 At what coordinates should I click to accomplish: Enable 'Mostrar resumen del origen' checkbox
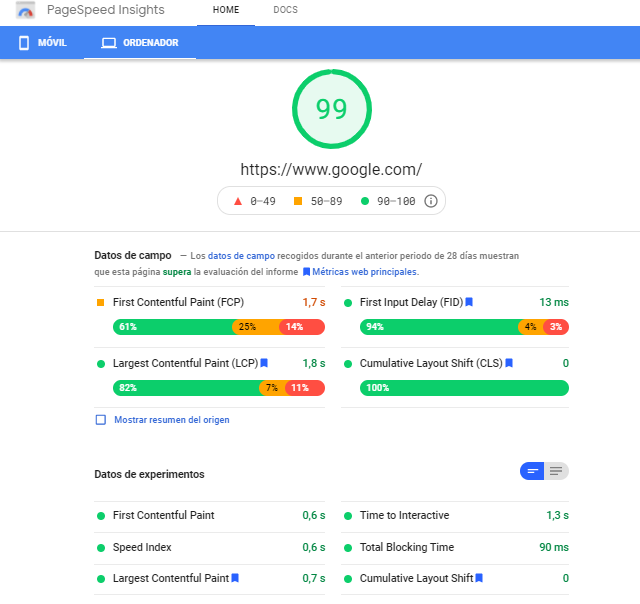coord(100,420)
